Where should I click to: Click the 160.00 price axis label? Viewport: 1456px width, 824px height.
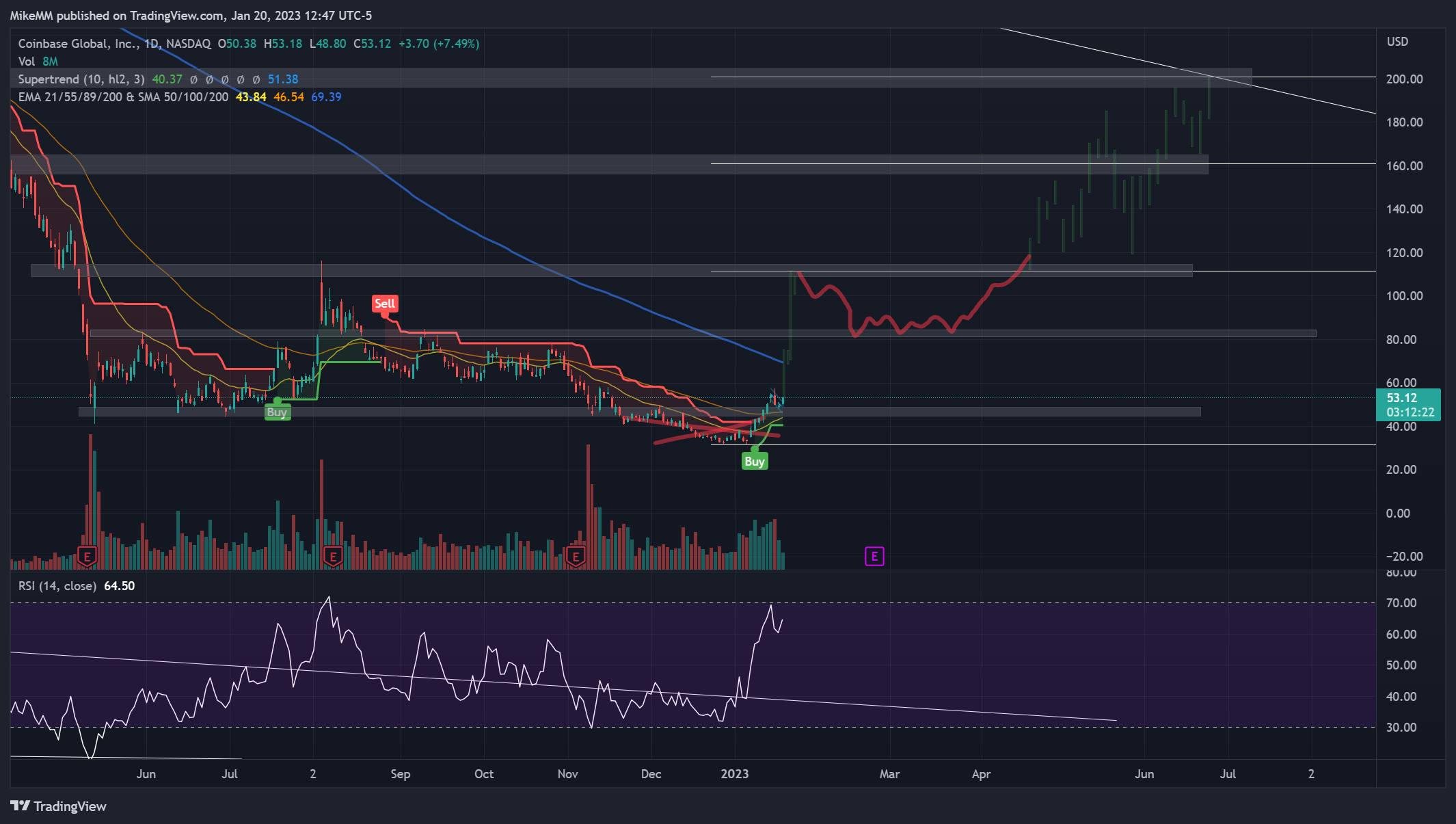pos(1404,166)
